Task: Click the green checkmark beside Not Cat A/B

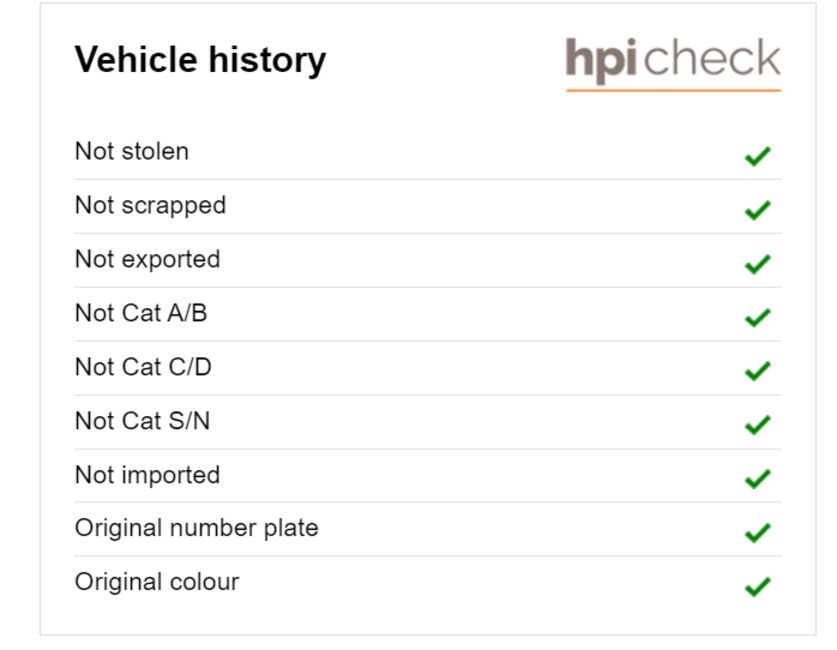Action: [x=757, y=318]
